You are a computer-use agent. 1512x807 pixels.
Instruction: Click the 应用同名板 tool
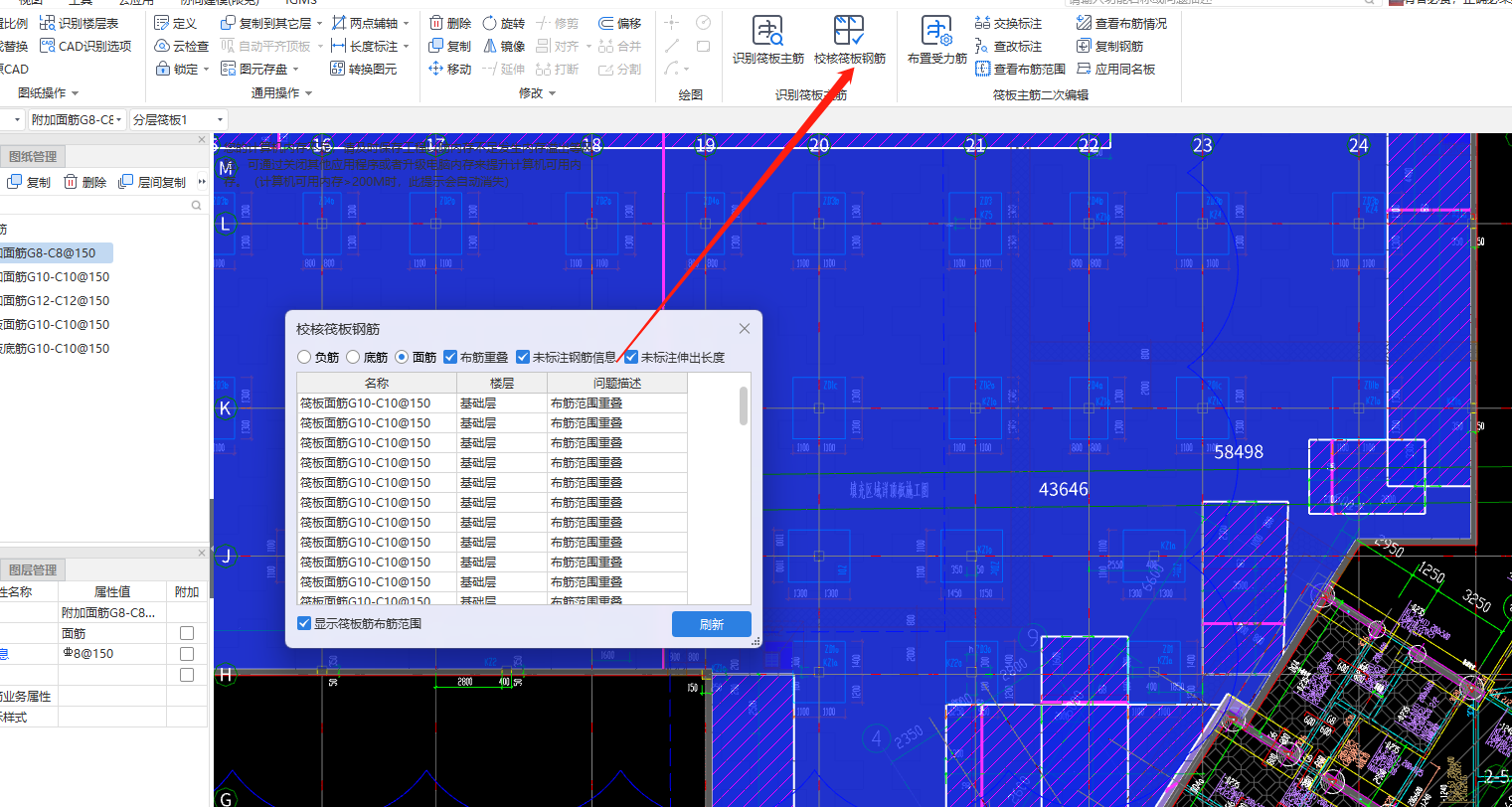click(x=1115, y=69)
